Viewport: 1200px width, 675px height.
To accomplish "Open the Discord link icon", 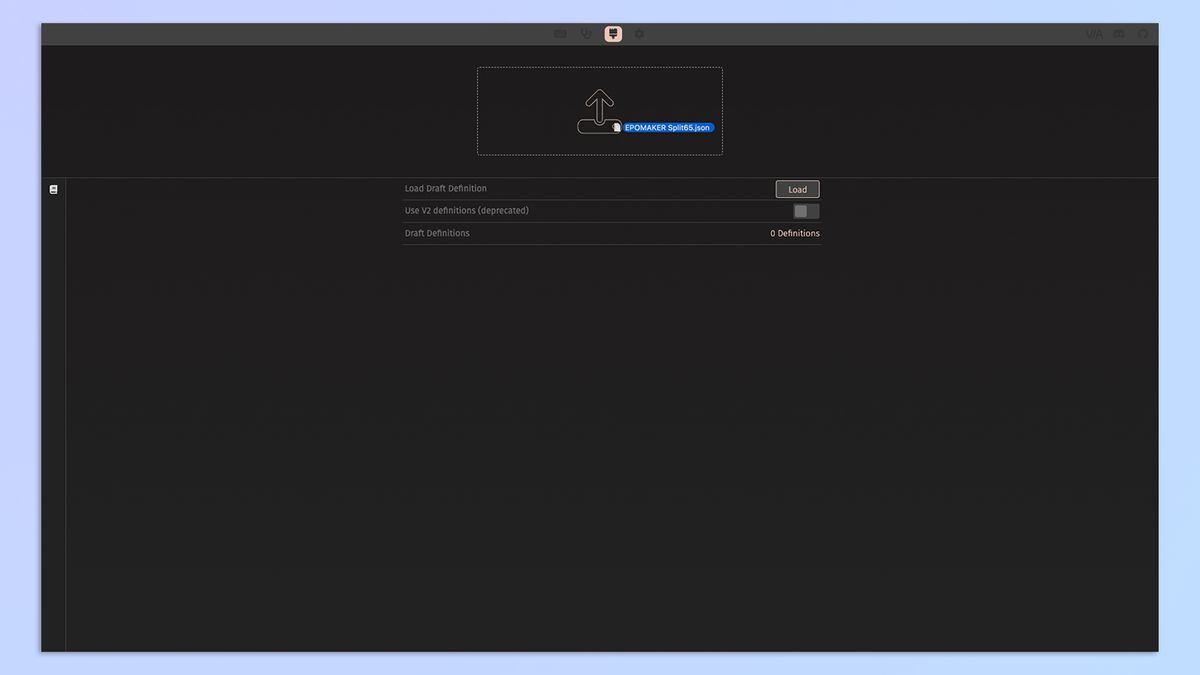I will click(x=1119, y=34).
